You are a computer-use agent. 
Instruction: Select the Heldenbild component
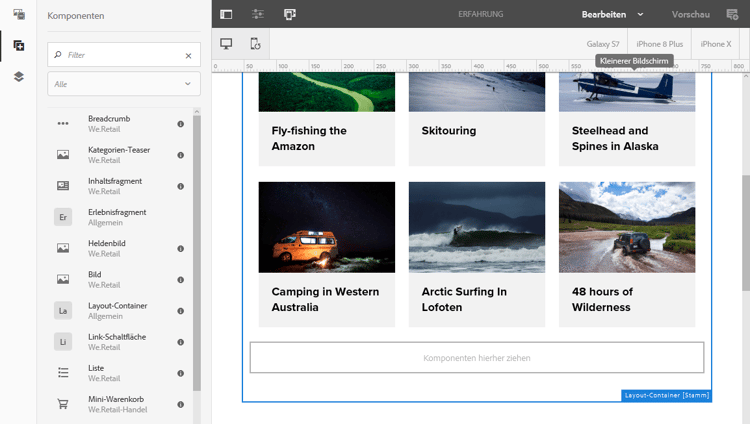tap(120, 248)
